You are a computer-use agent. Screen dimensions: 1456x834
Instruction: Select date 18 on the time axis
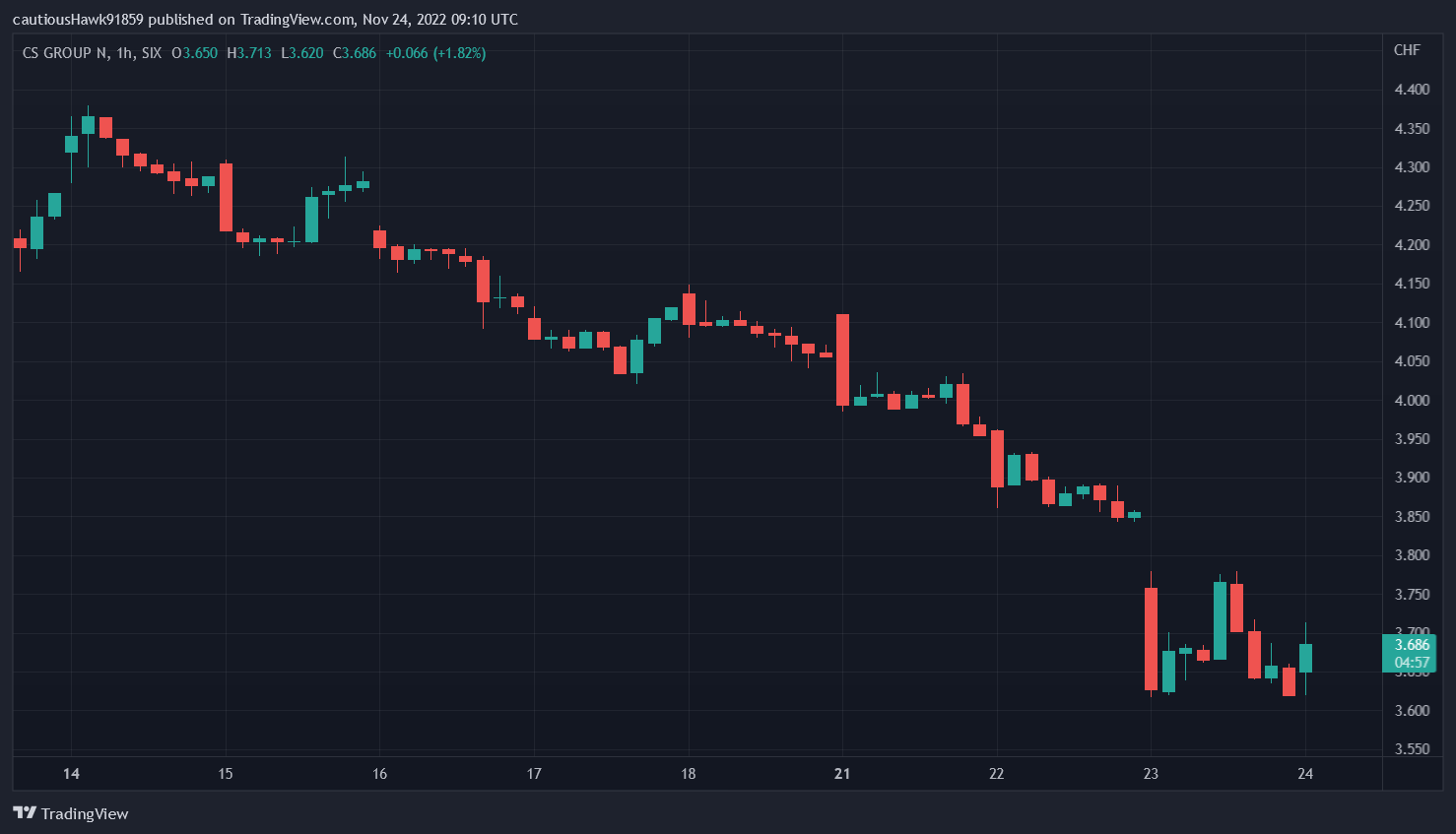pos(688,774)
